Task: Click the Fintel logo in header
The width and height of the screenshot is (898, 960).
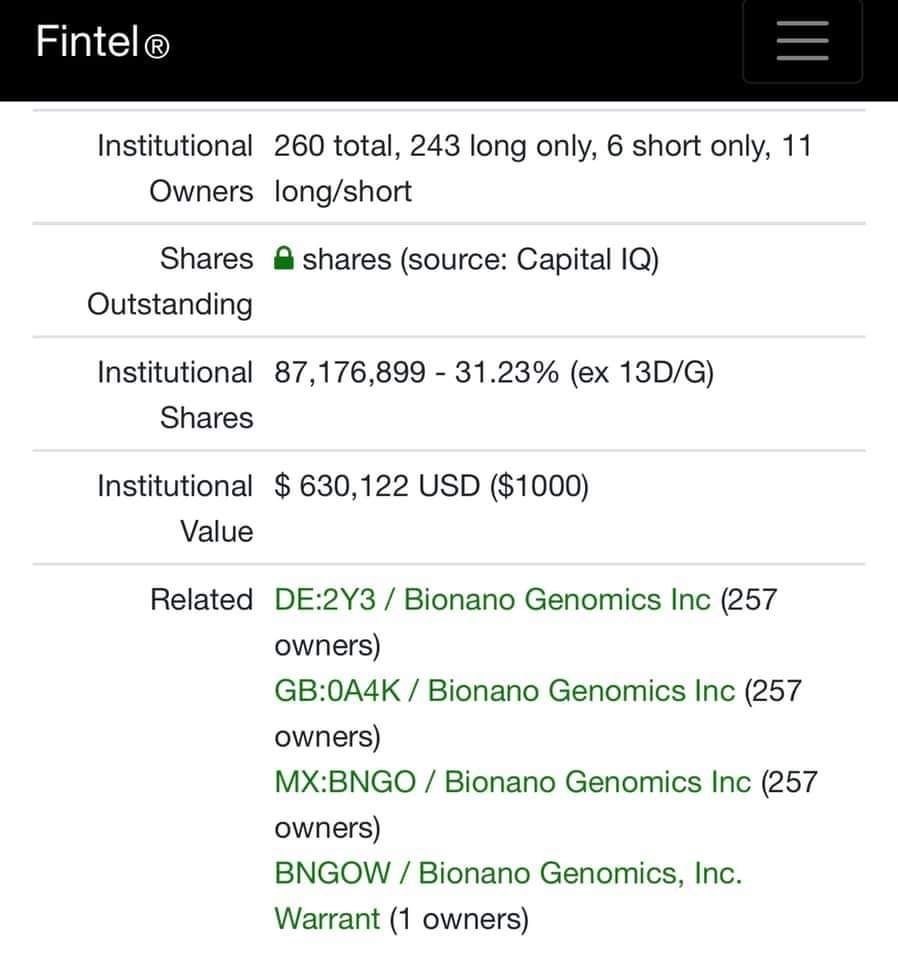Action: [102, 42]
